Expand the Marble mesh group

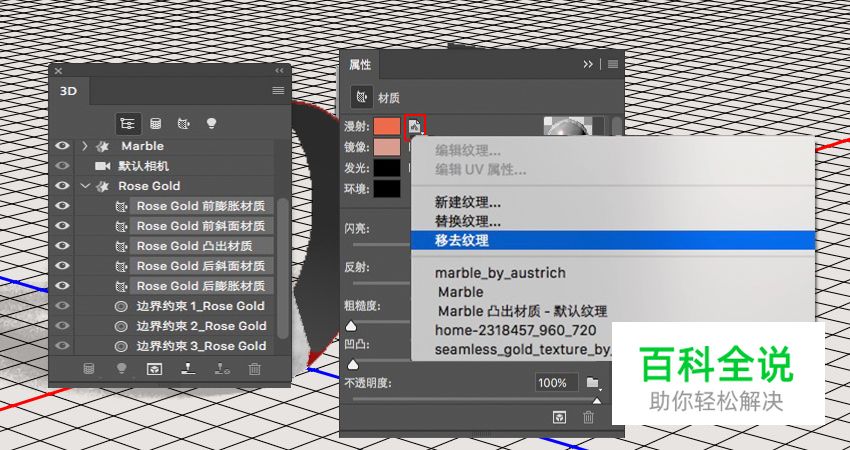[85, 146]
